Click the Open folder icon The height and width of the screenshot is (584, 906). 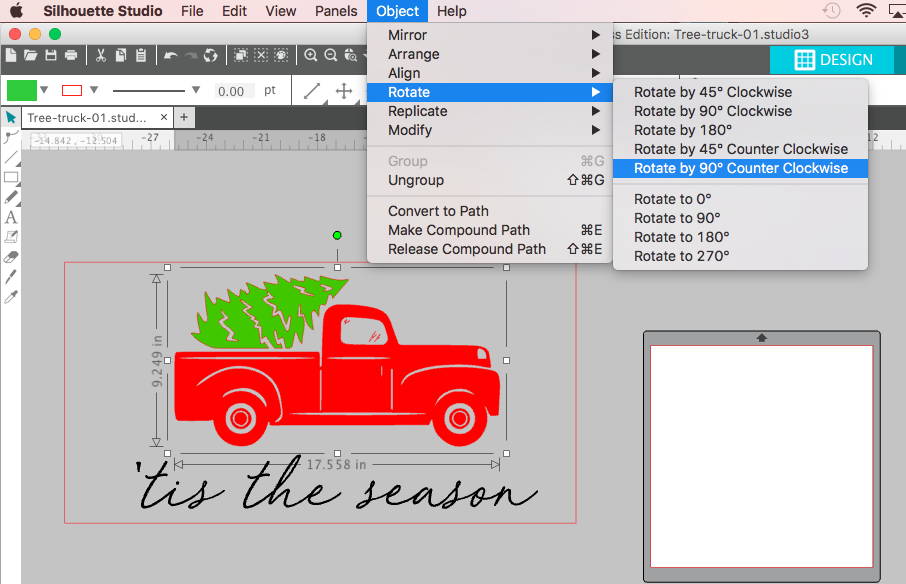pyautogui.click(x=31, y=55)
